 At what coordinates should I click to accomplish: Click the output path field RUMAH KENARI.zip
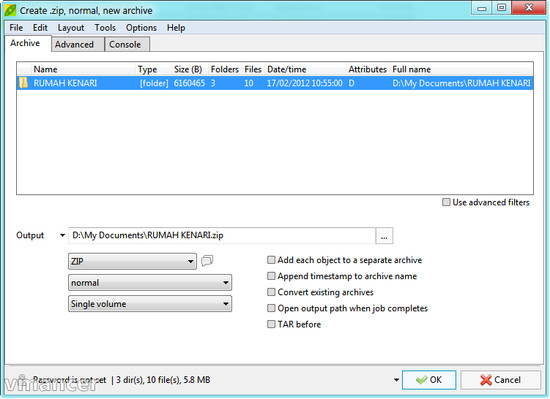click(x=222, y=235)
